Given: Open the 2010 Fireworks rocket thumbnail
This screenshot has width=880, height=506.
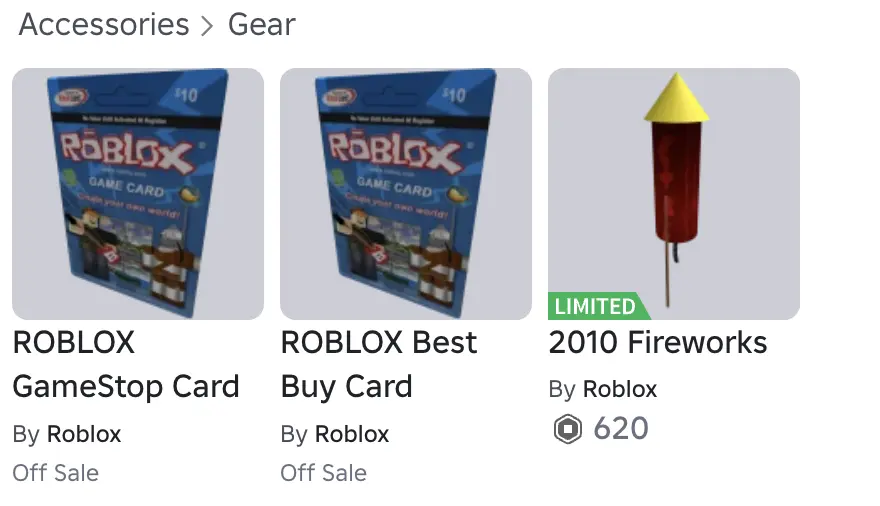Looking at the screenshot, I should click(x=674, y=194).
